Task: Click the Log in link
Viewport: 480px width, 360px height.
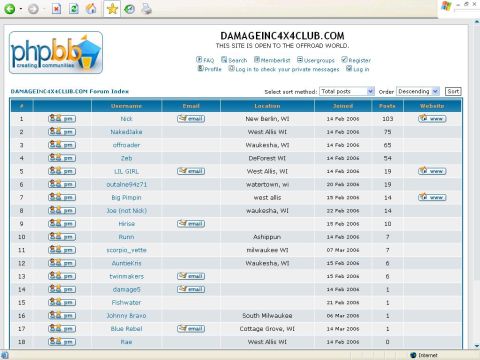Action: click(x=358, y=69)
